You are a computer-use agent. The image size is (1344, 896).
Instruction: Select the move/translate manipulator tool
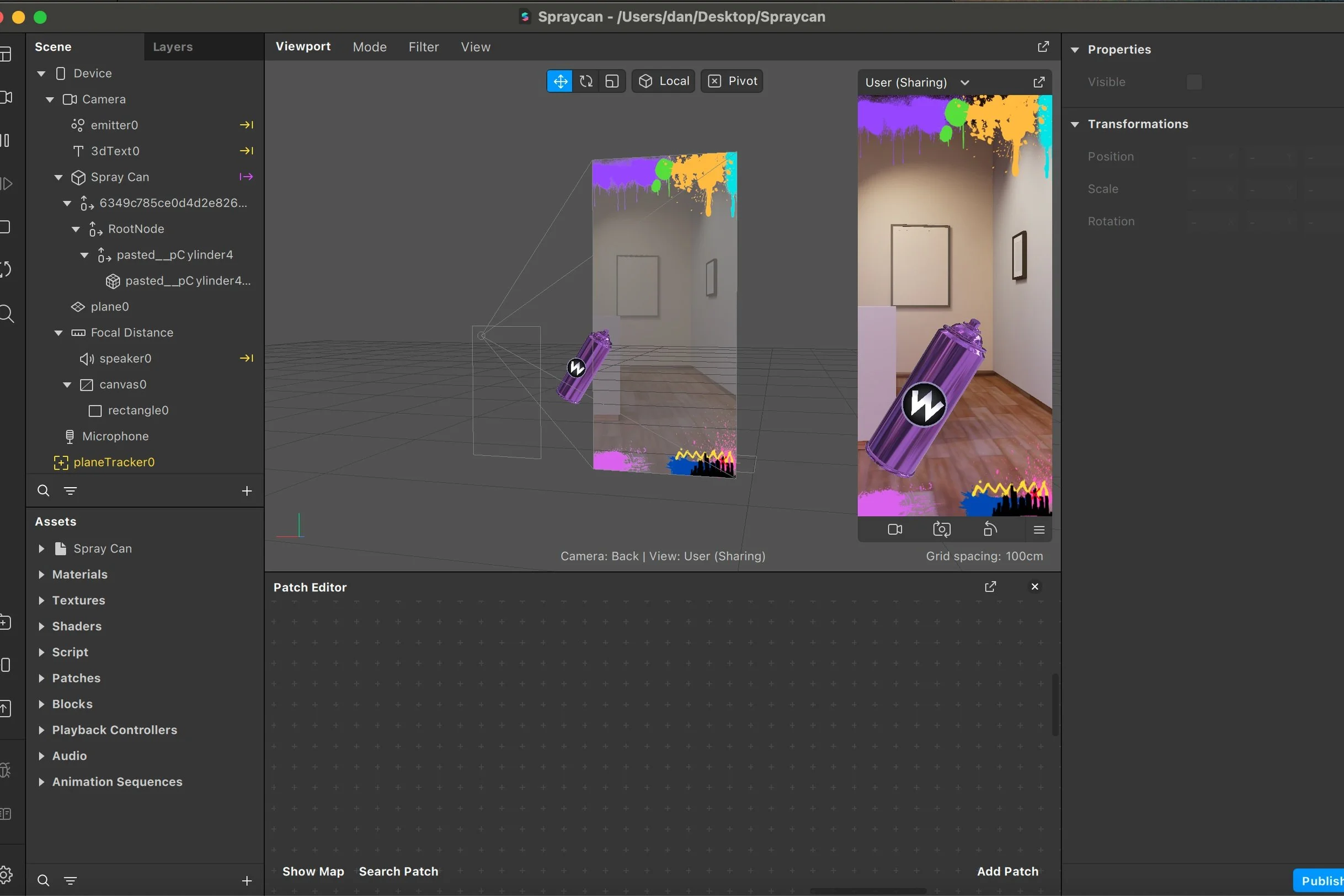560,81
